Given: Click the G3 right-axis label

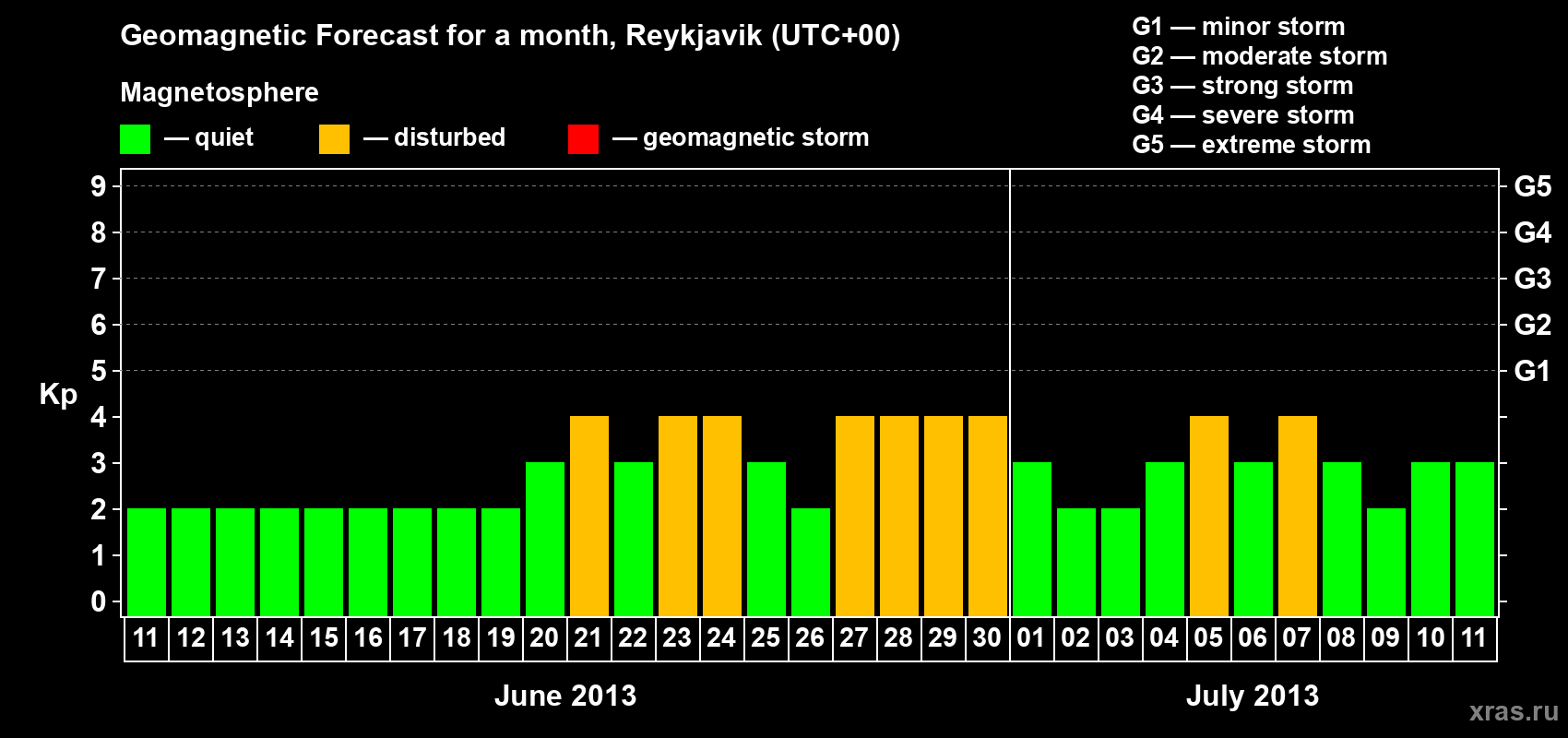Looking at the screenshot, I should click(1533, 279).
